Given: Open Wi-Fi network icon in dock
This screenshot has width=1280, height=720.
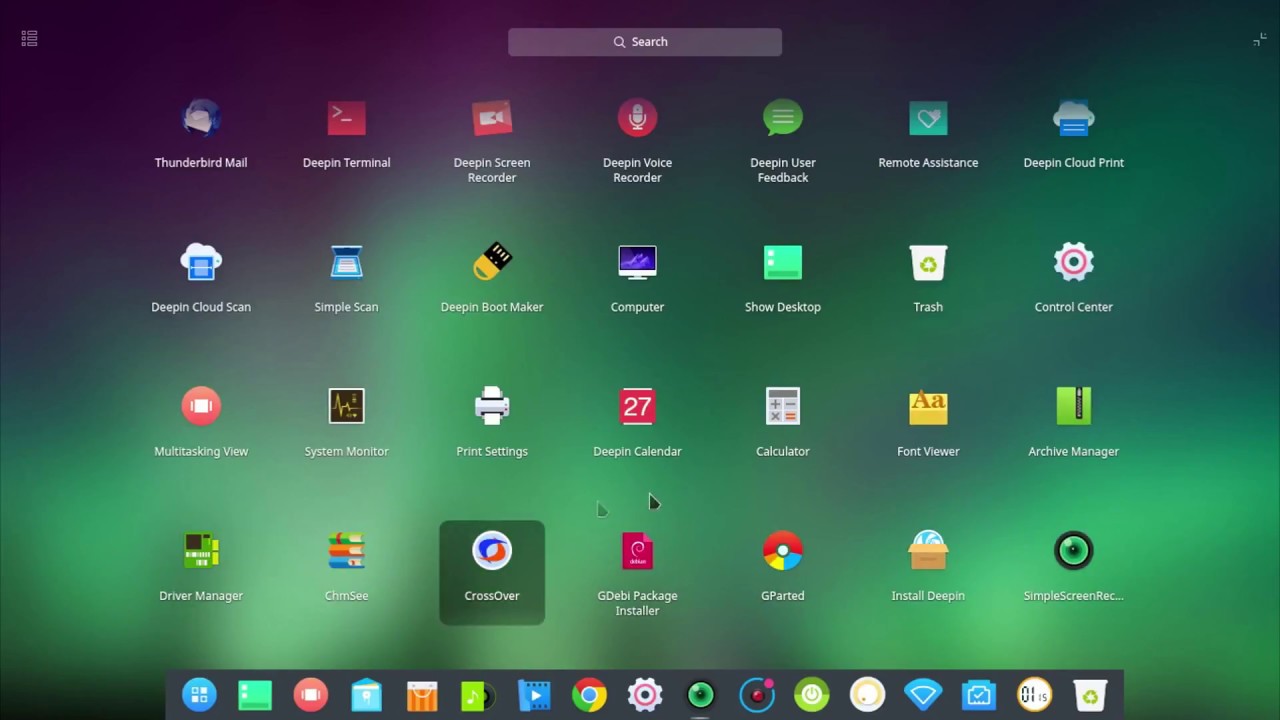Looking at the screenshot, I should pos(923,695).
